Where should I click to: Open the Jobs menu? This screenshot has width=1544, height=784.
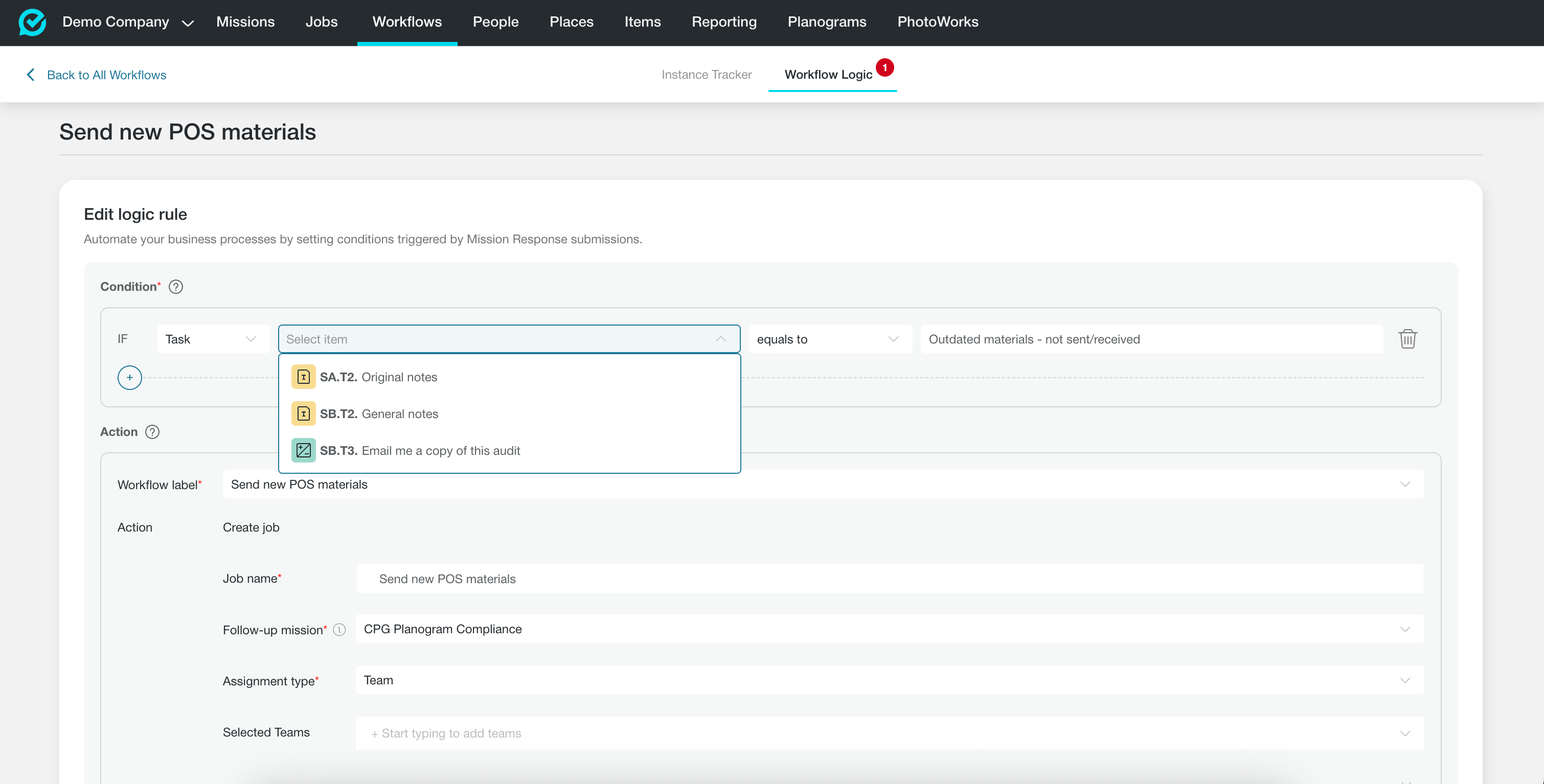[x=321, y=21]
